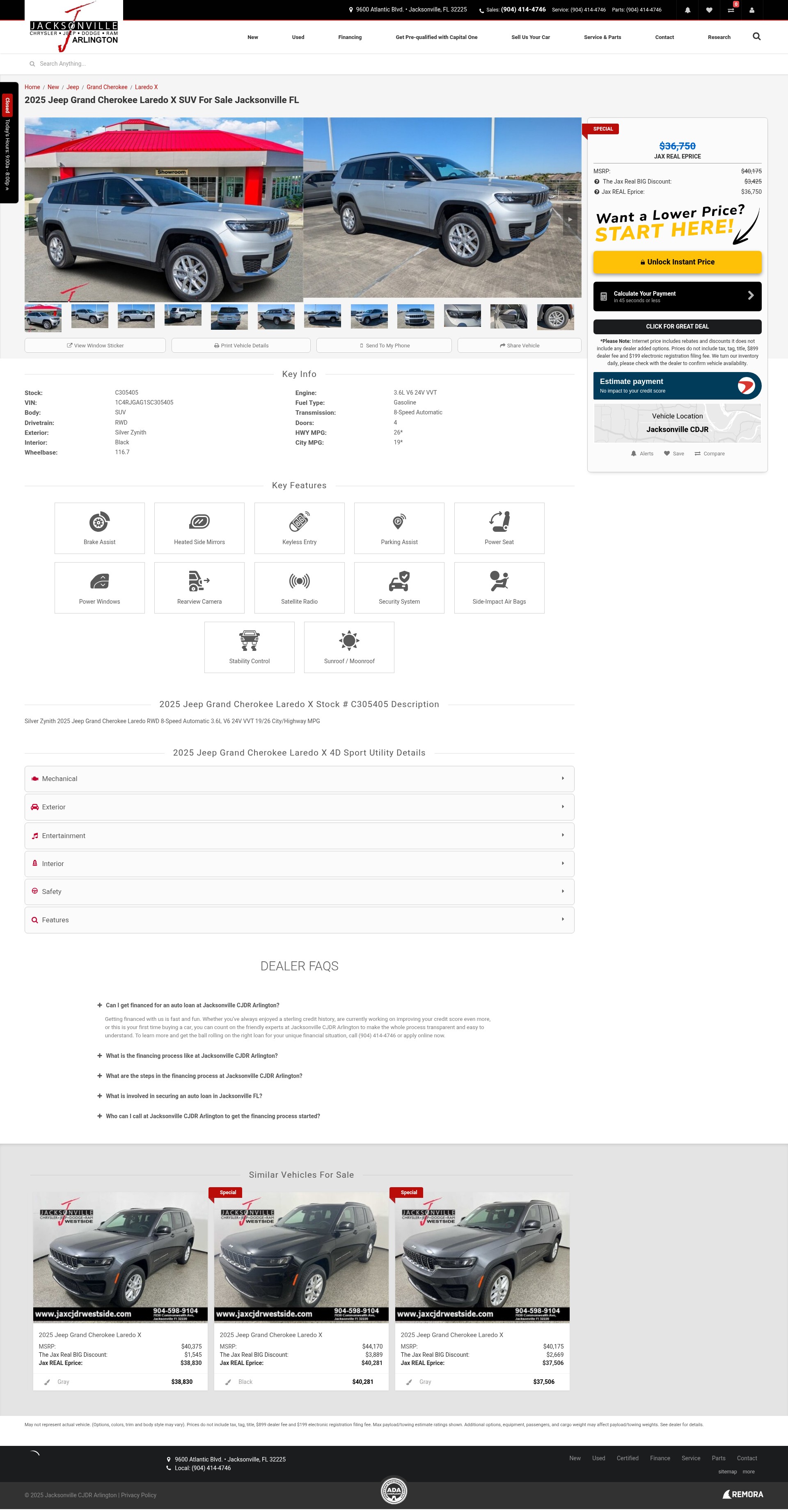Expand the Exterior details section

299,807
